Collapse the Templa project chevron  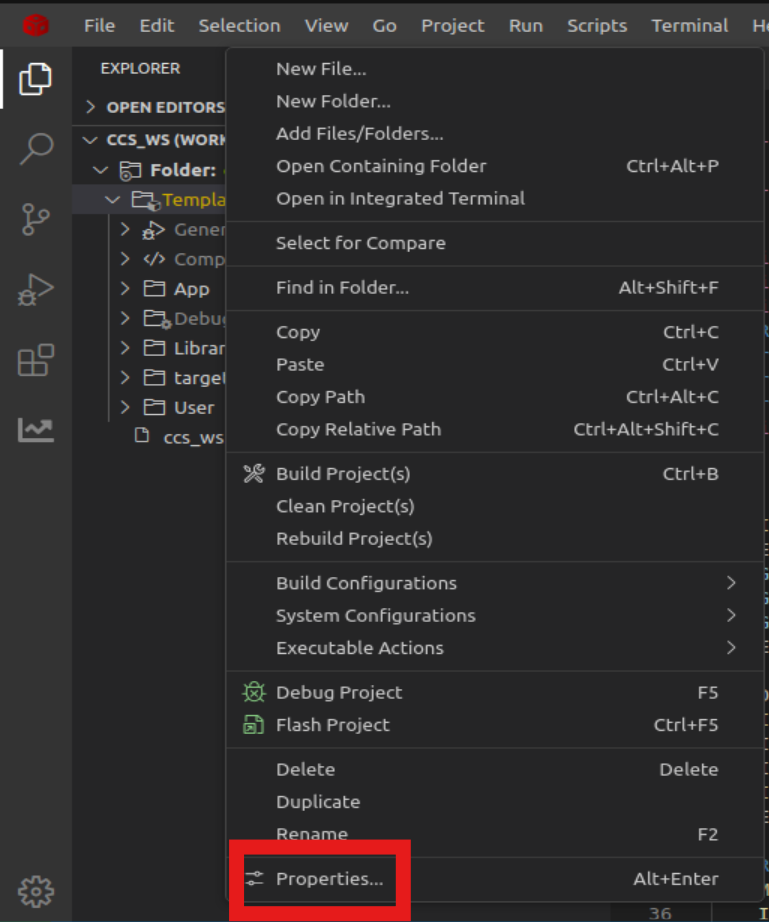[112, 200]
